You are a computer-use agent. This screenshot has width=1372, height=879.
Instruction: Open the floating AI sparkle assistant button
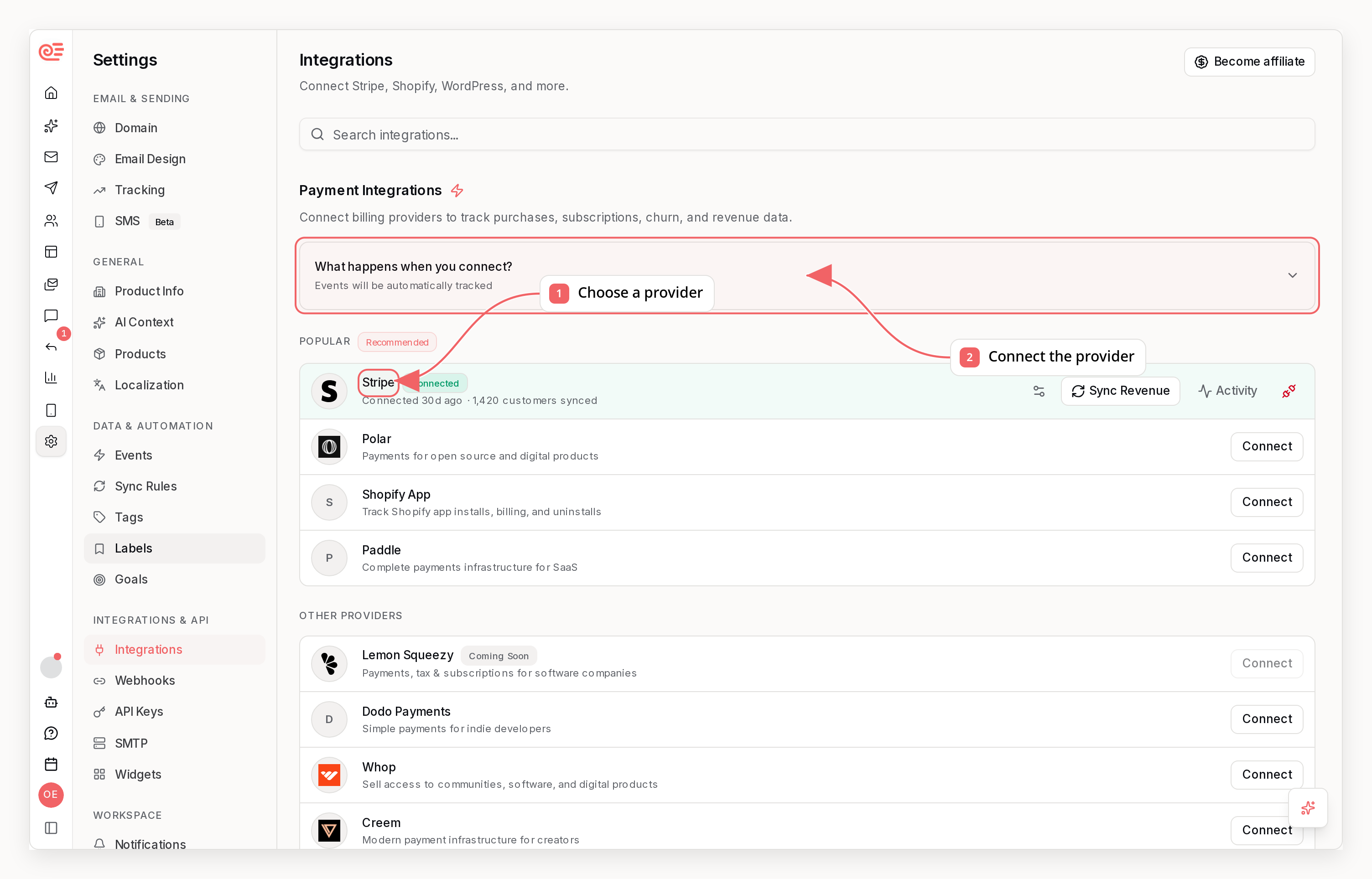click(x=1308, y=808)
